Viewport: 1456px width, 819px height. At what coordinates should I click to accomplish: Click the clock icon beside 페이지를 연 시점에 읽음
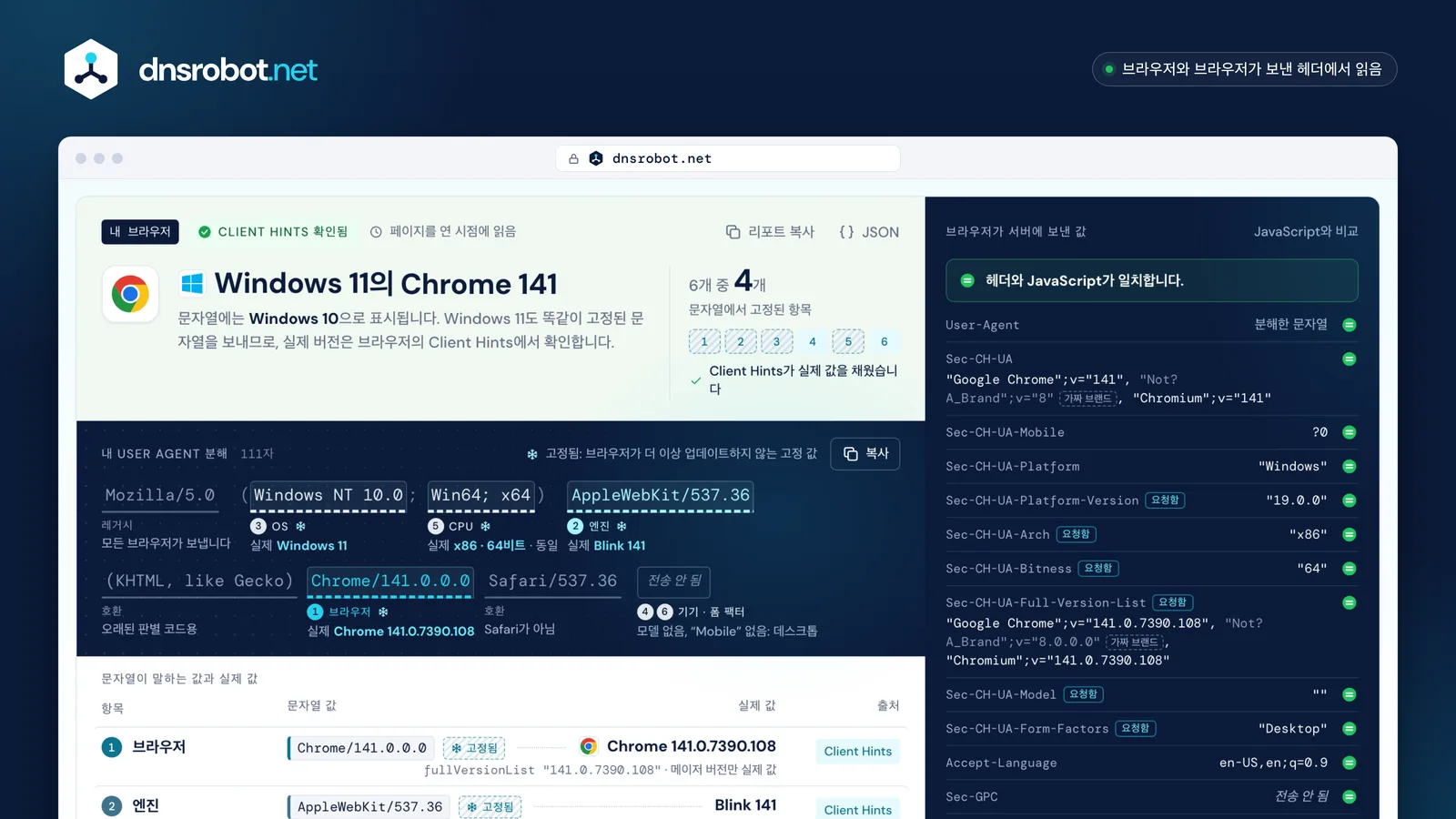click(x=376, y=232)
